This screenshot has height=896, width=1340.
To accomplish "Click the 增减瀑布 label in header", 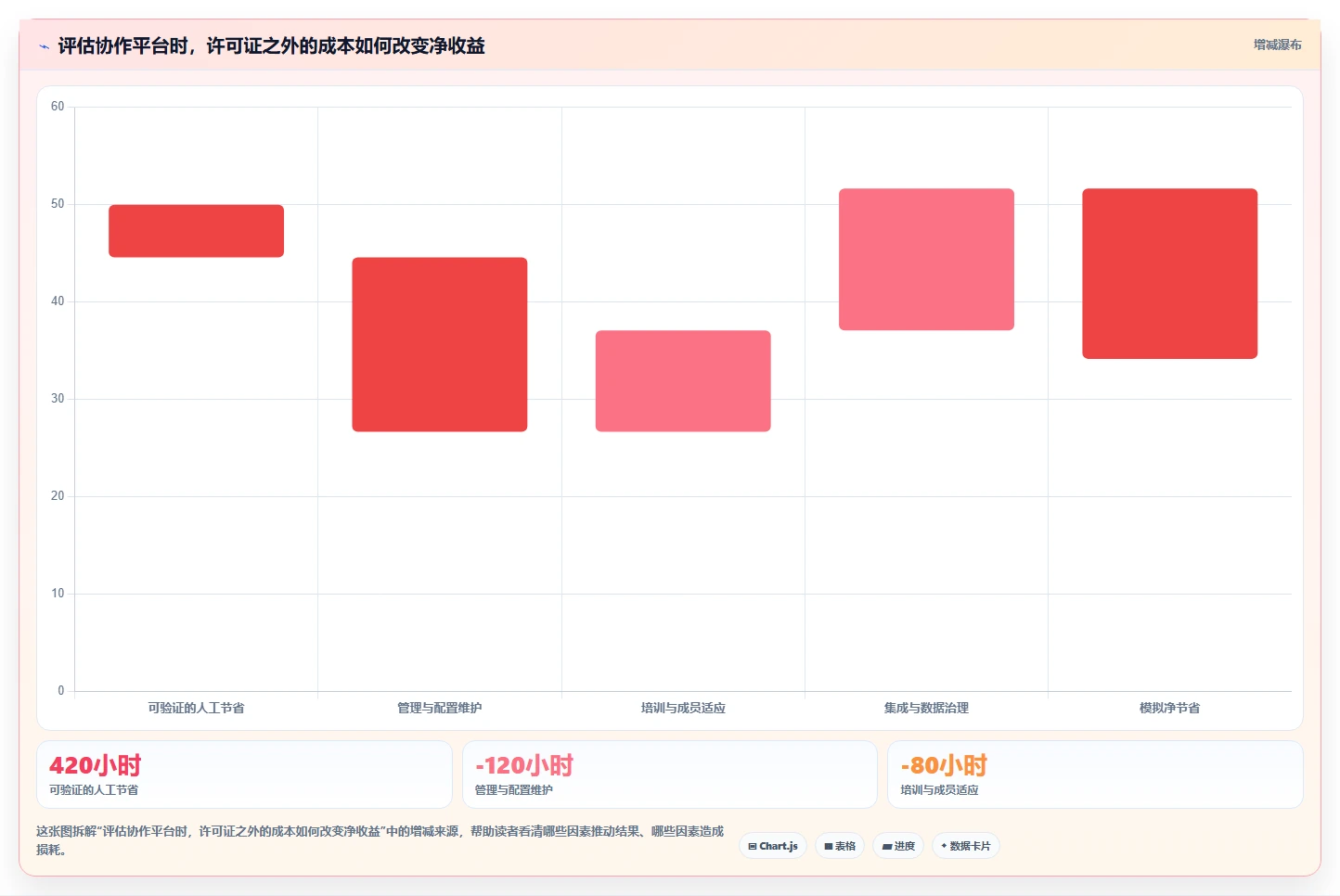I will [x=1277, y=45].
